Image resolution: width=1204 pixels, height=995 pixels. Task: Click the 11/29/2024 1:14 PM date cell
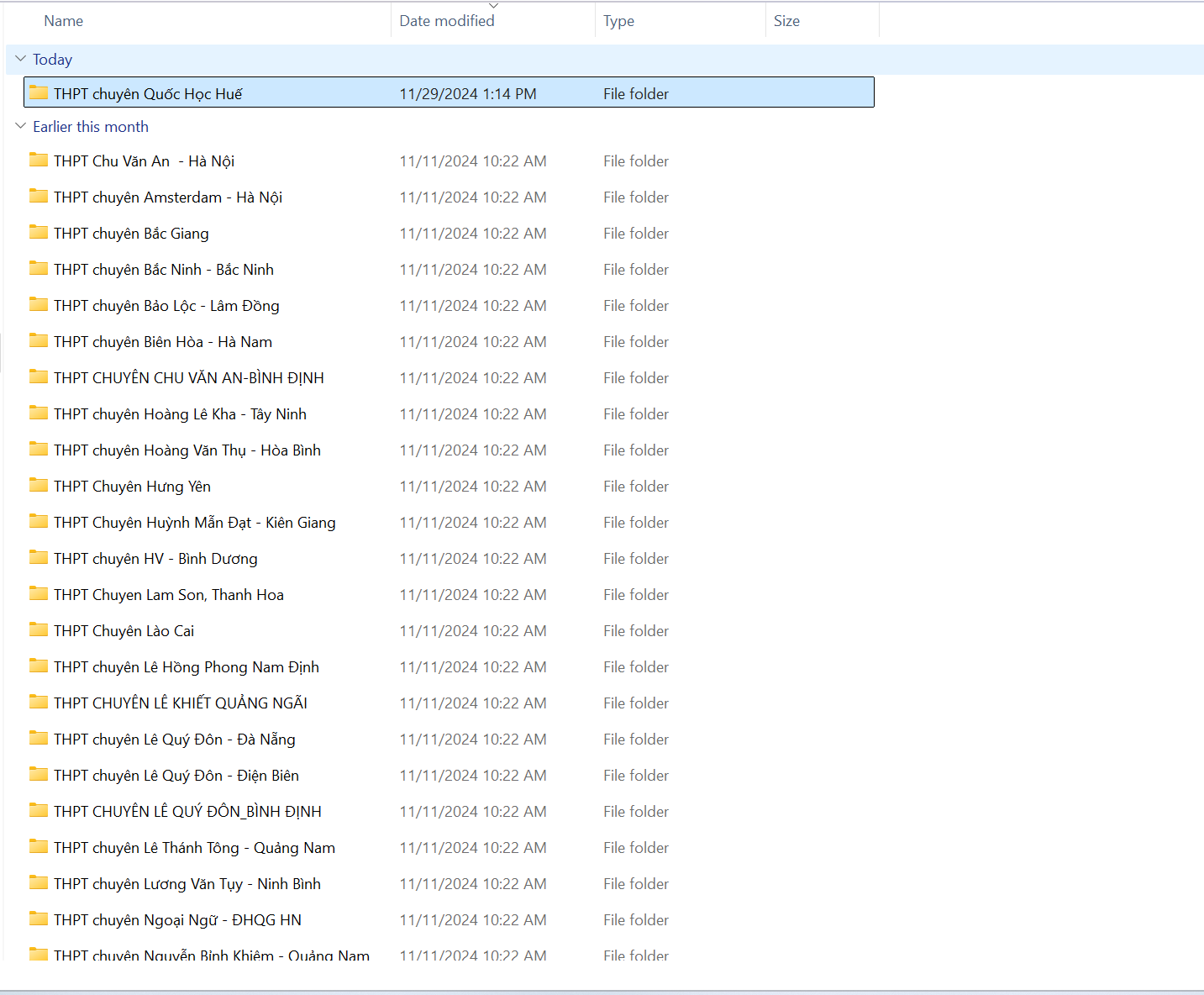point(468,94)
